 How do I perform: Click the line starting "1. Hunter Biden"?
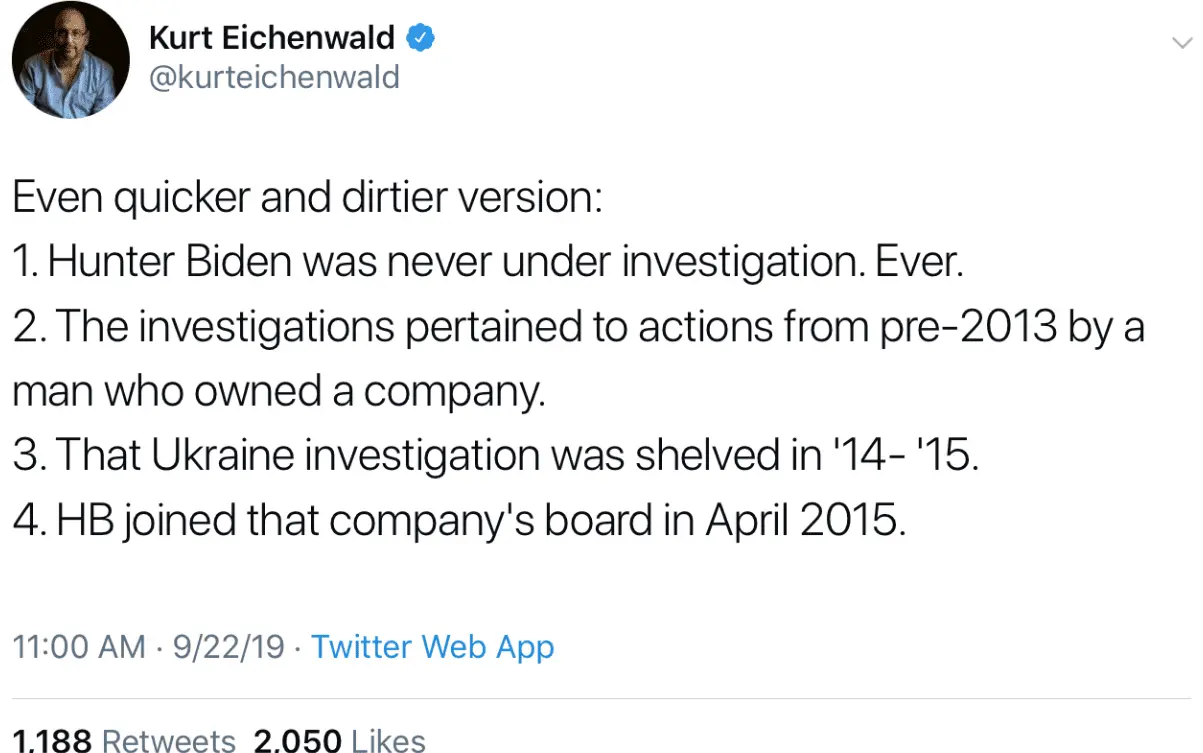[487, 262]
